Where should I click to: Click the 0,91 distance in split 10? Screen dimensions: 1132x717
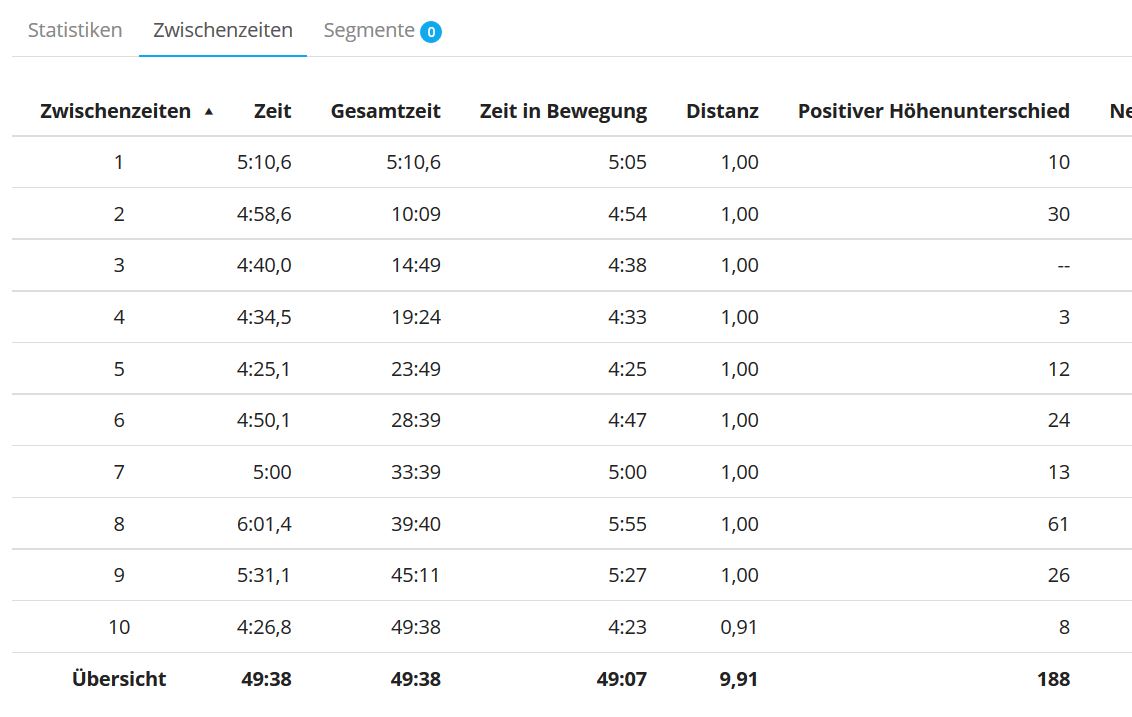pyautogui.click(x=739, y=627)
